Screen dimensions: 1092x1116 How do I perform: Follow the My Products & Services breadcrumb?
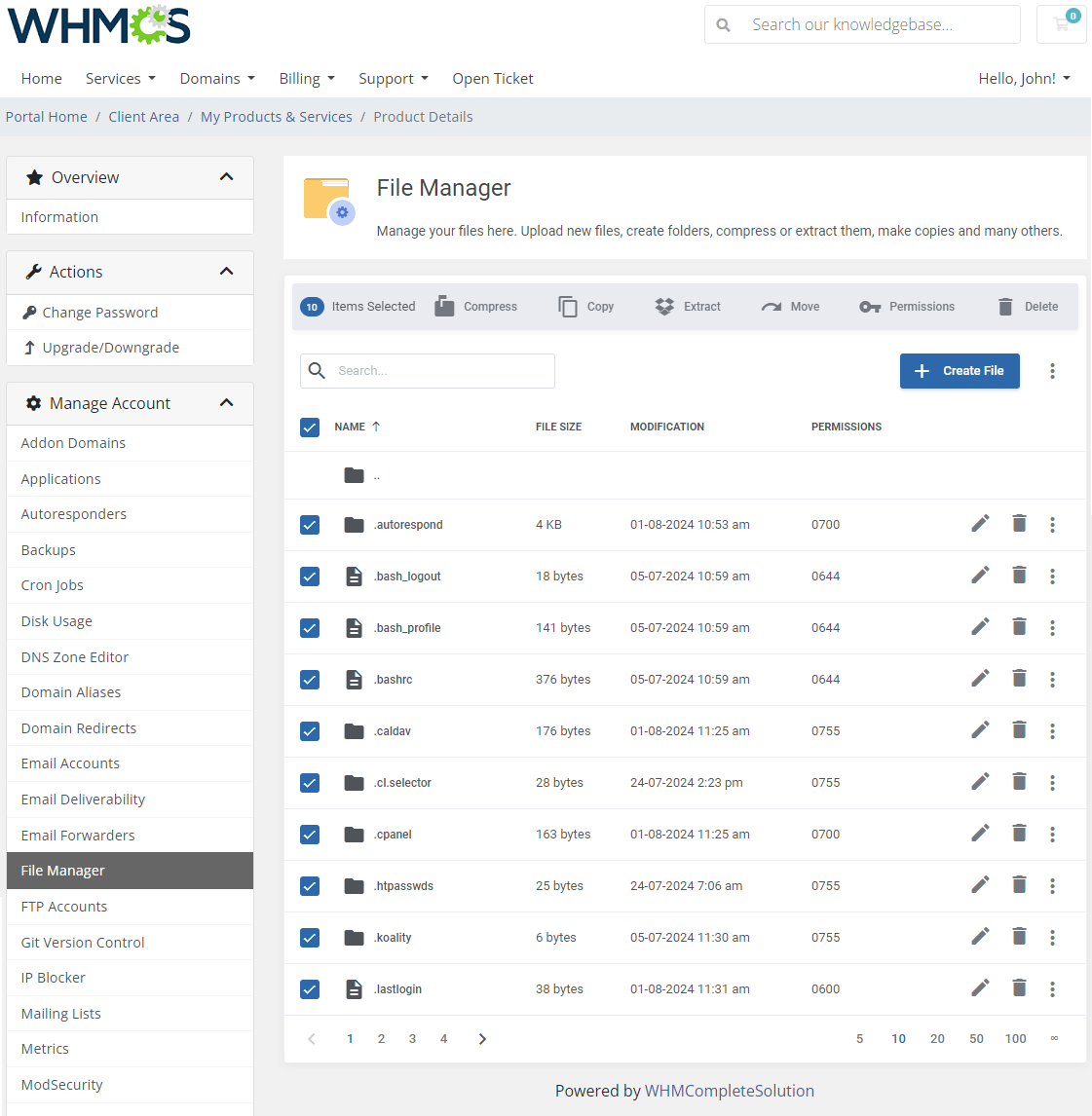click(x=277, y=117)
